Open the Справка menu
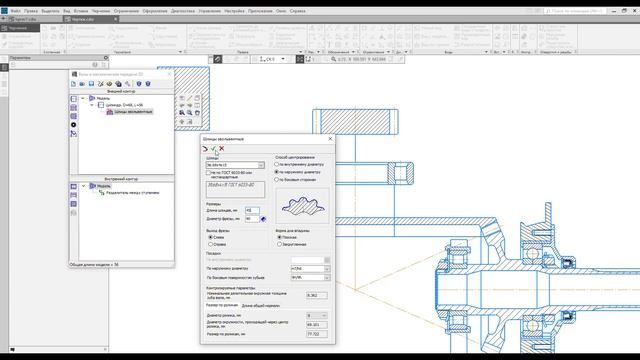The width and height of the screenshot is (640, 360). [x=298, y=11]
